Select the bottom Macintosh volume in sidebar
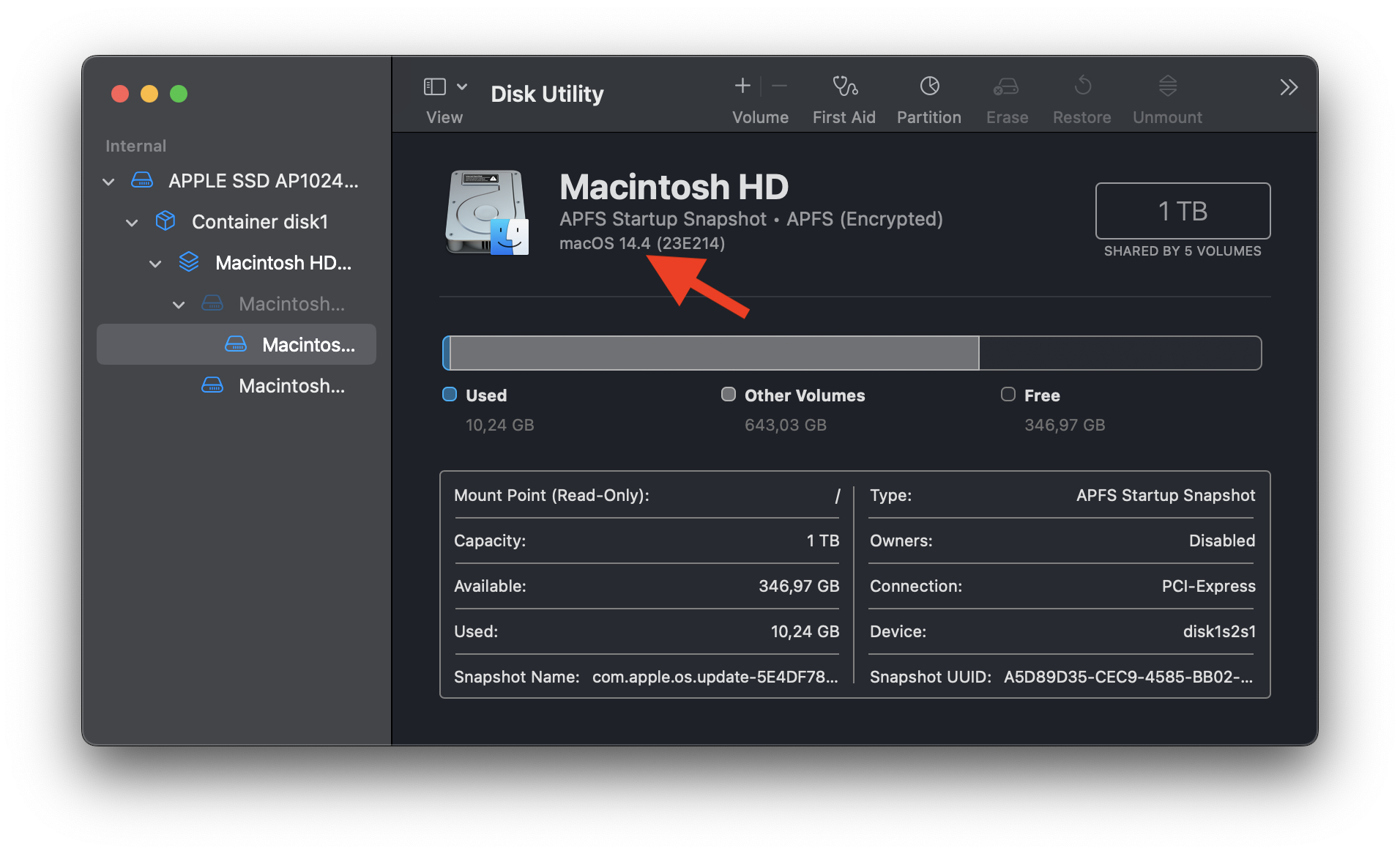Screen dimensions: 1400x854 click(x=291, y=386)
